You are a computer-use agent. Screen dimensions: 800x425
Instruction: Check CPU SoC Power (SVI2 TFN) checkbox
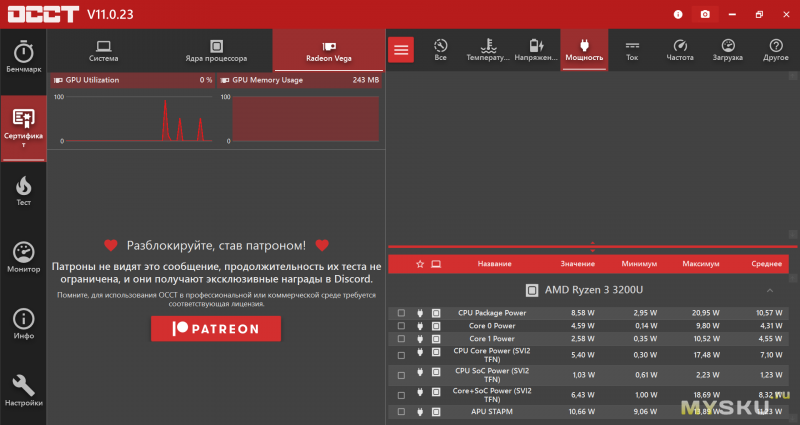click(x=402, y=375)
